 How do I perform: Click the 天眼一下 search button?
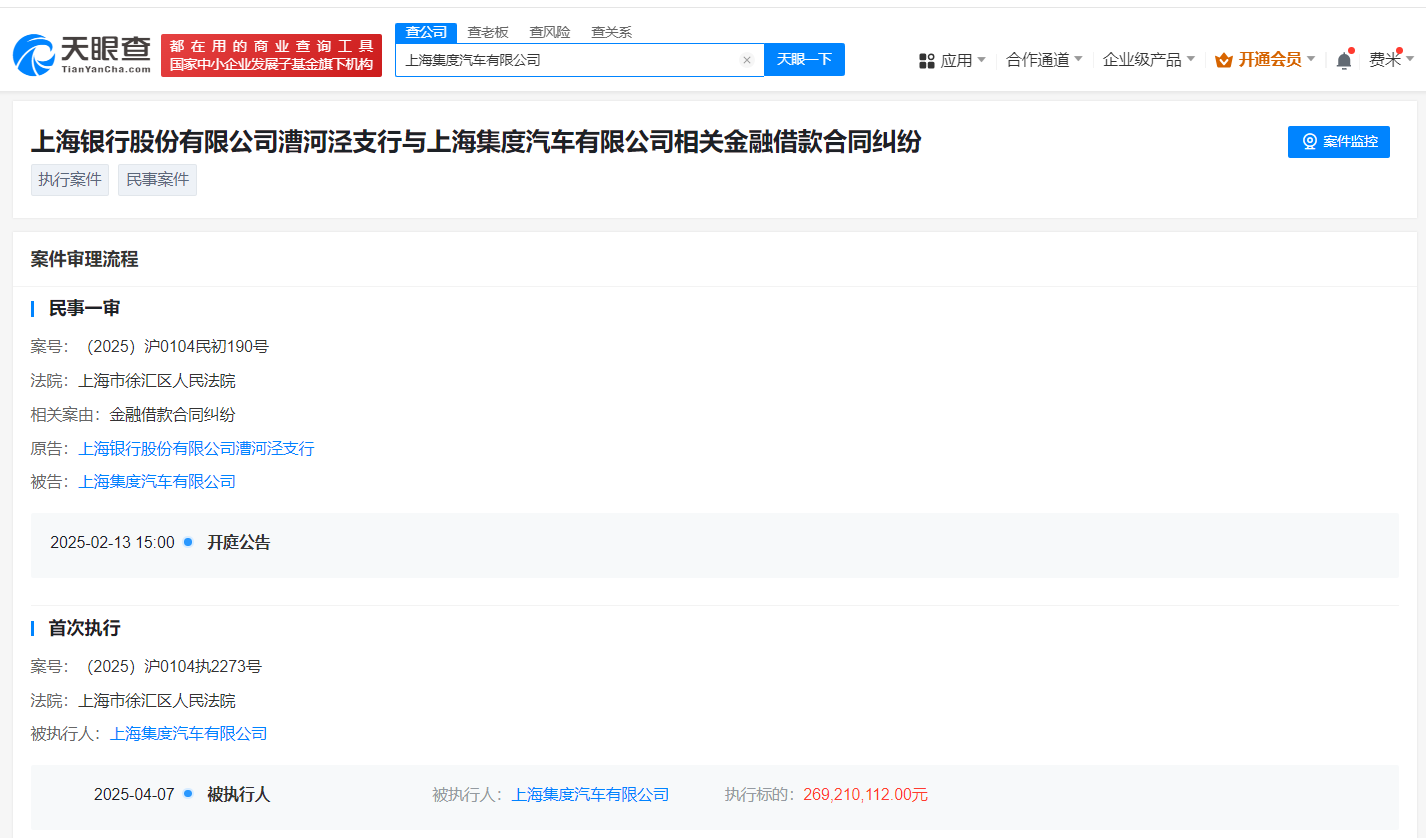804,59
